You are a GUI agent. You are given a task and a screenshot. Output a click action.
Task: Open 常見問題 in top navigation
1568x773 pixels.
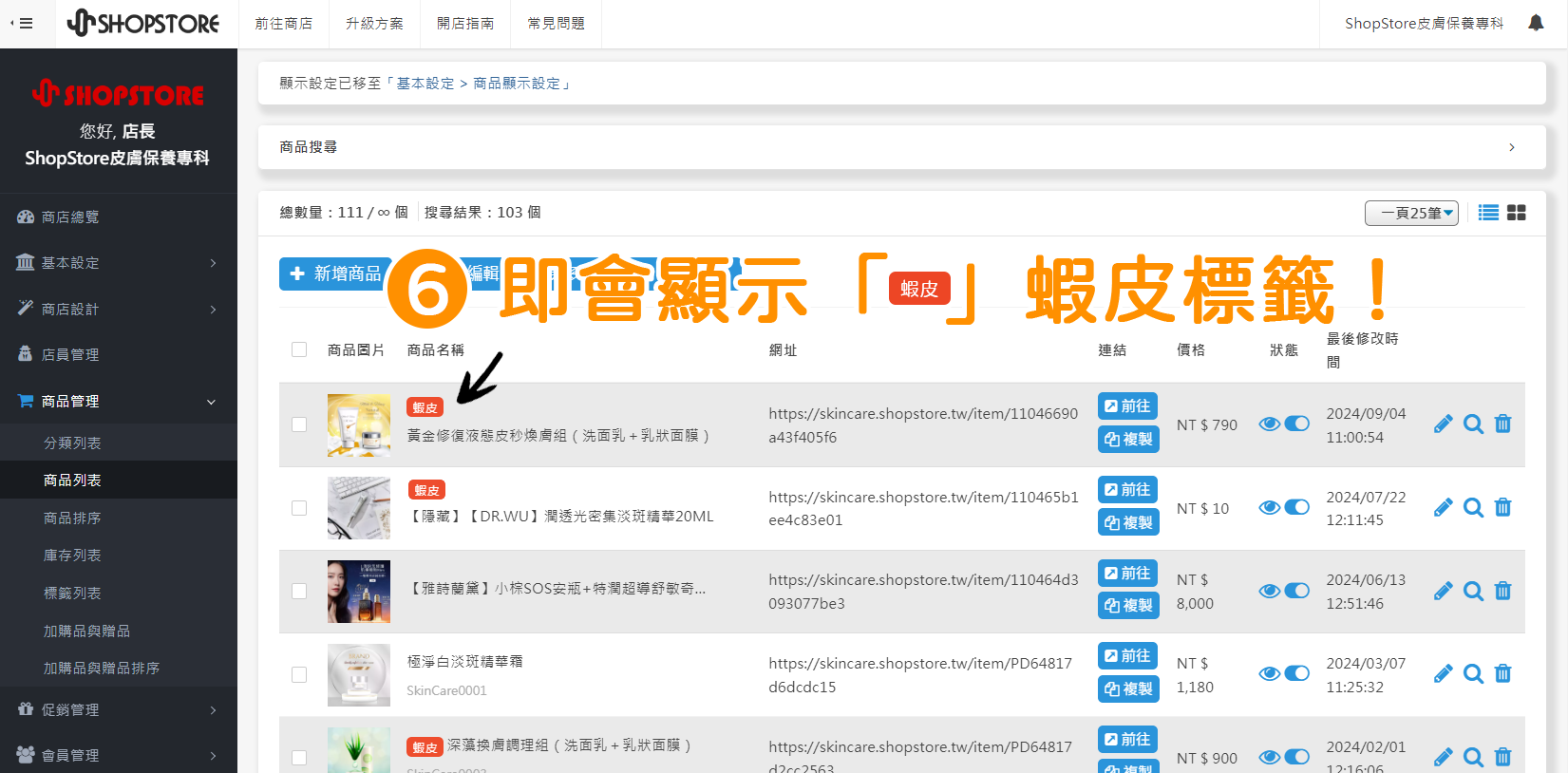coord(557,24)
